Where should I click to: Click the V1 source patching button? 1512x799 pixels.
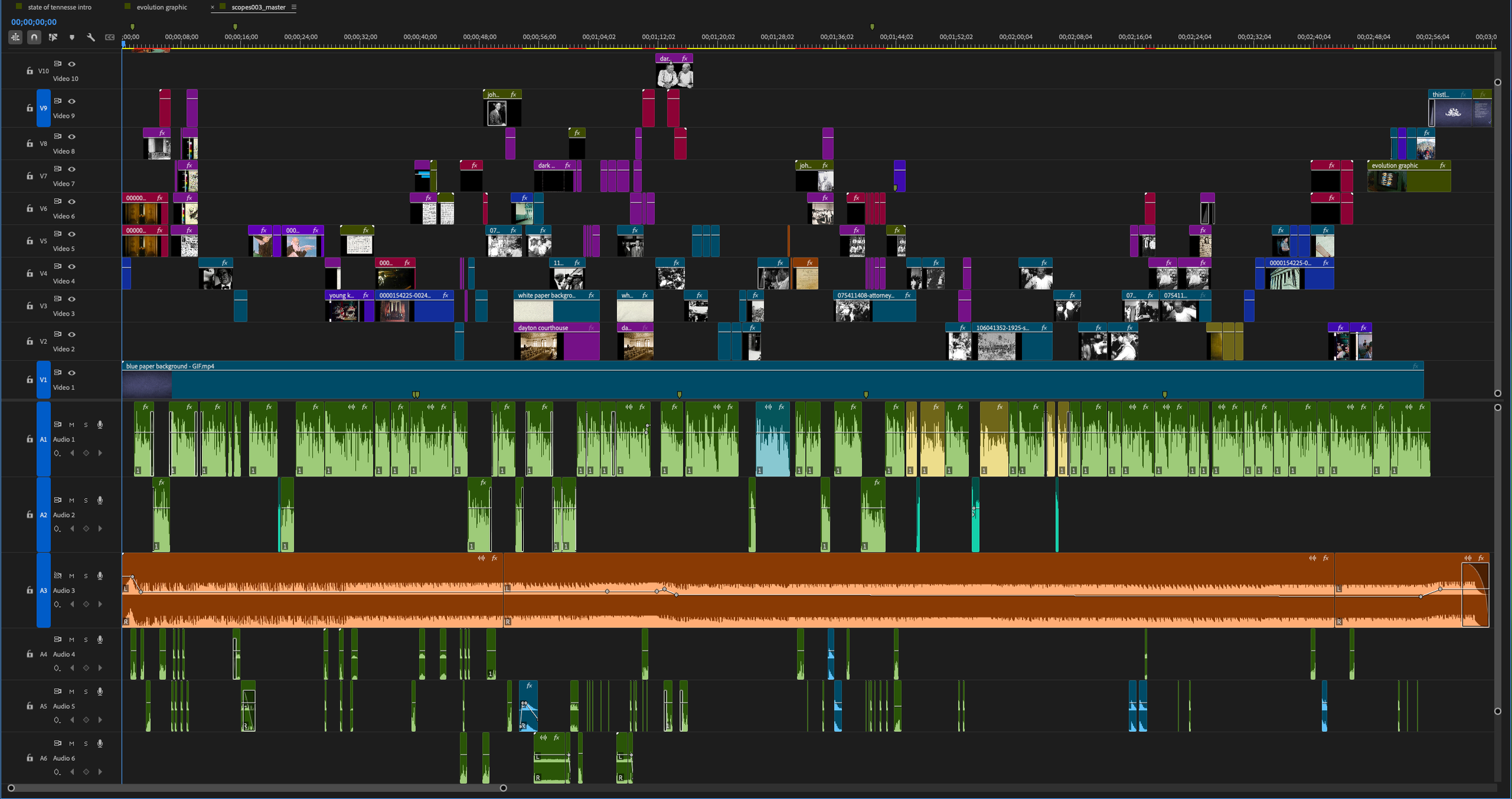tap(43, 380)
